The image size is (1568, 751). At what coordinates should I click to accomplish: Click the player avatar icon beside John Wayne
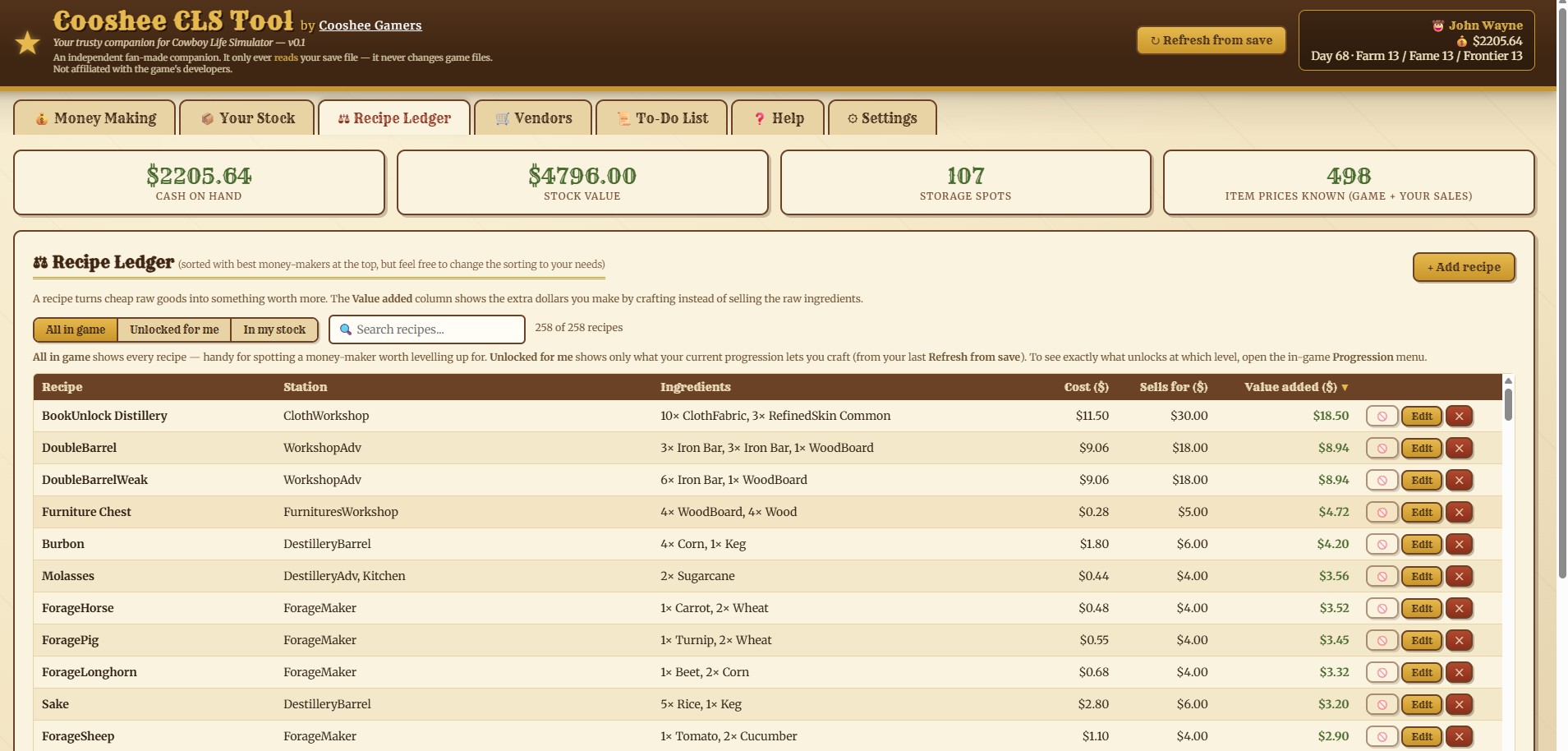(1438, 25)
